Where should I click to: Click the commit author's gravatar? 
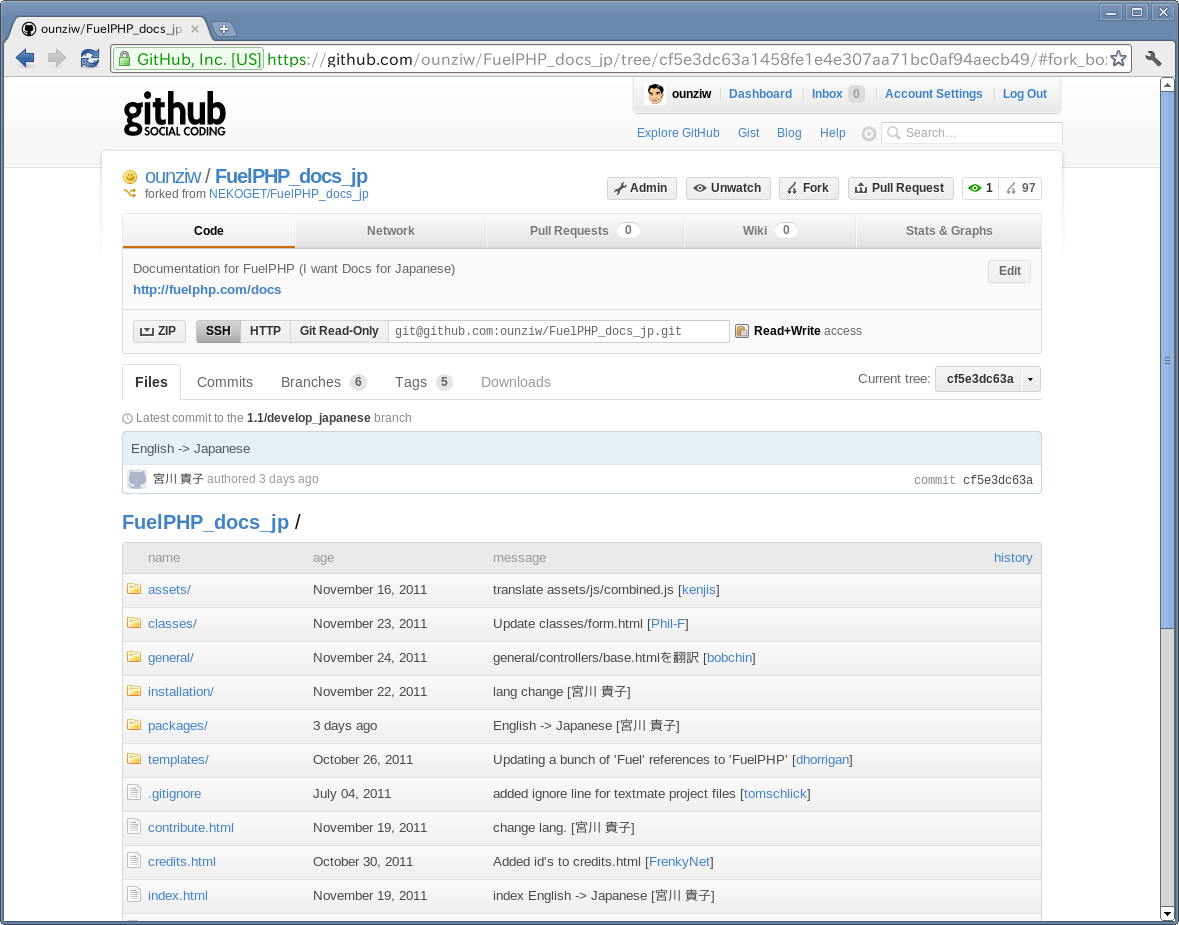[138, 479]
